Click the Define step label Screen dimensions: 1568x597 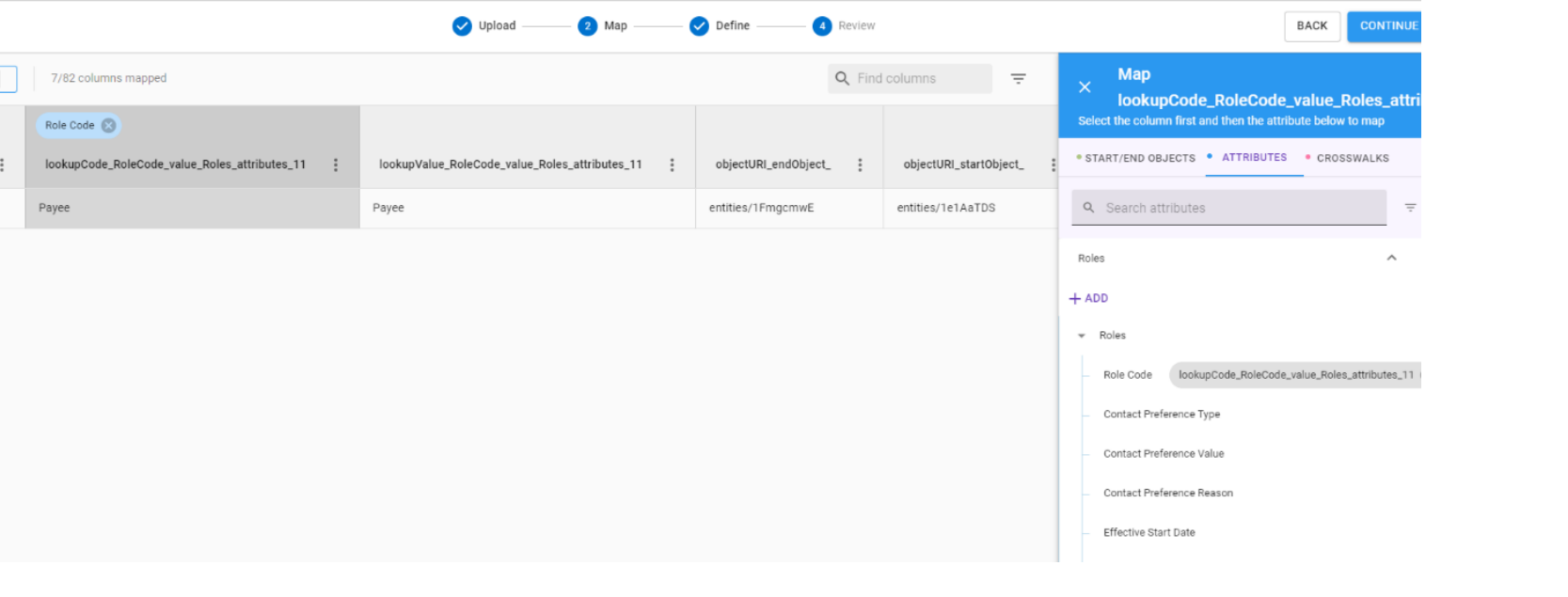point(732,26)
